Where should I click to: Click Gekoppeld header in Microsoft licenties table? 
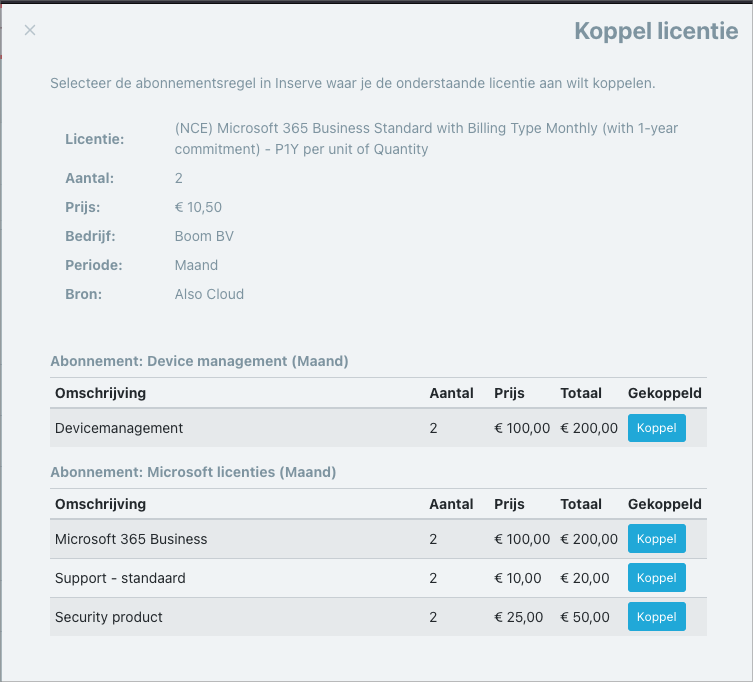pyautogui.click(x=665, y=504)
